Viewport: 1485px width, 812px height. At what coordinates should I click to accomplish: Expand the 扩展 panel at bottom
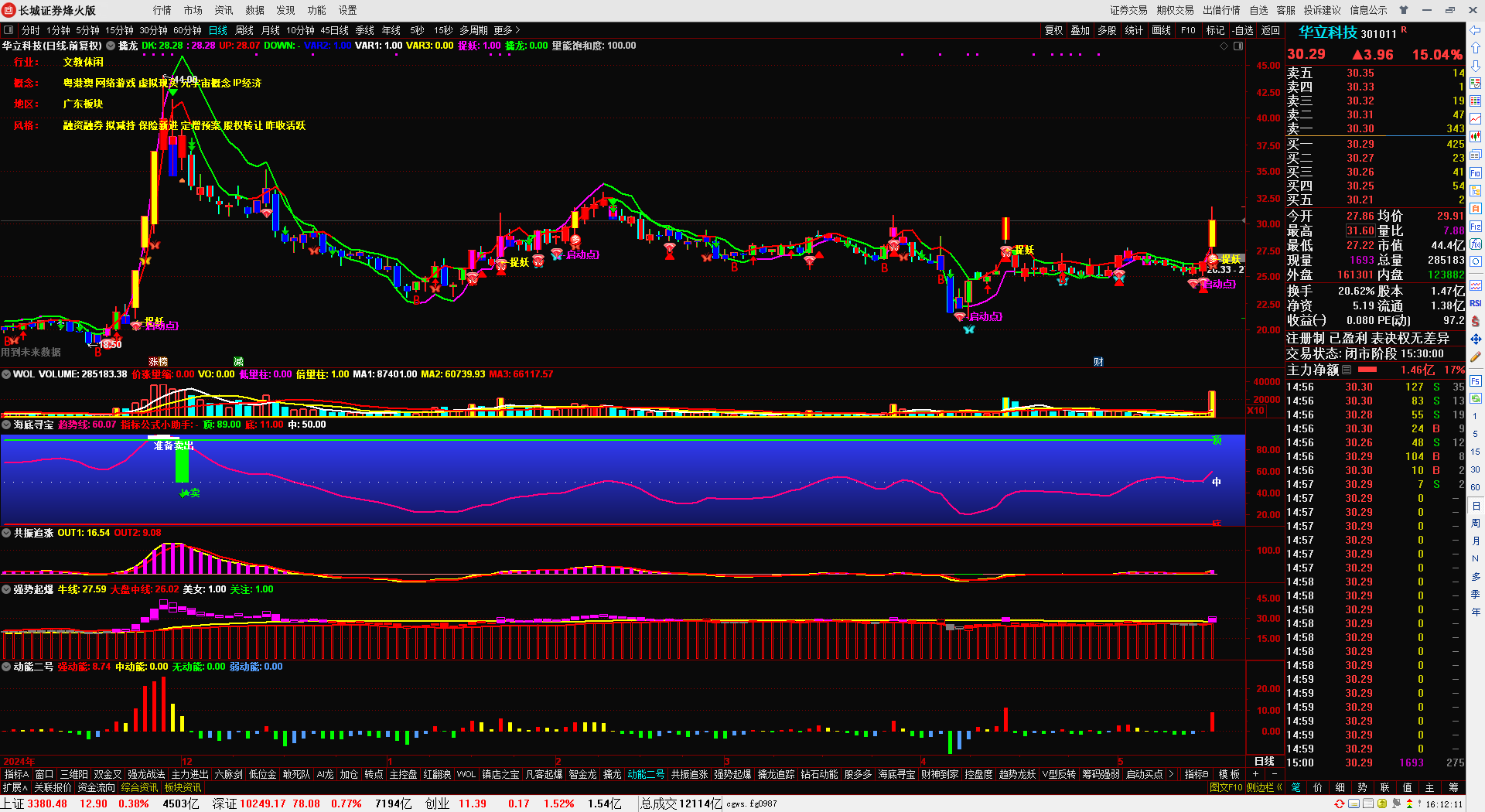[x=15, y=787]
